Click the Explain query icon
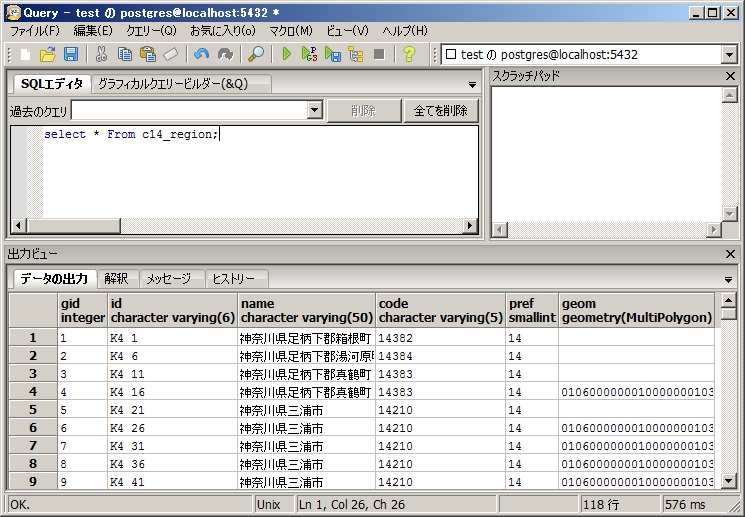The width and height of the screenshot is (745, 517). tap(355, 54)
